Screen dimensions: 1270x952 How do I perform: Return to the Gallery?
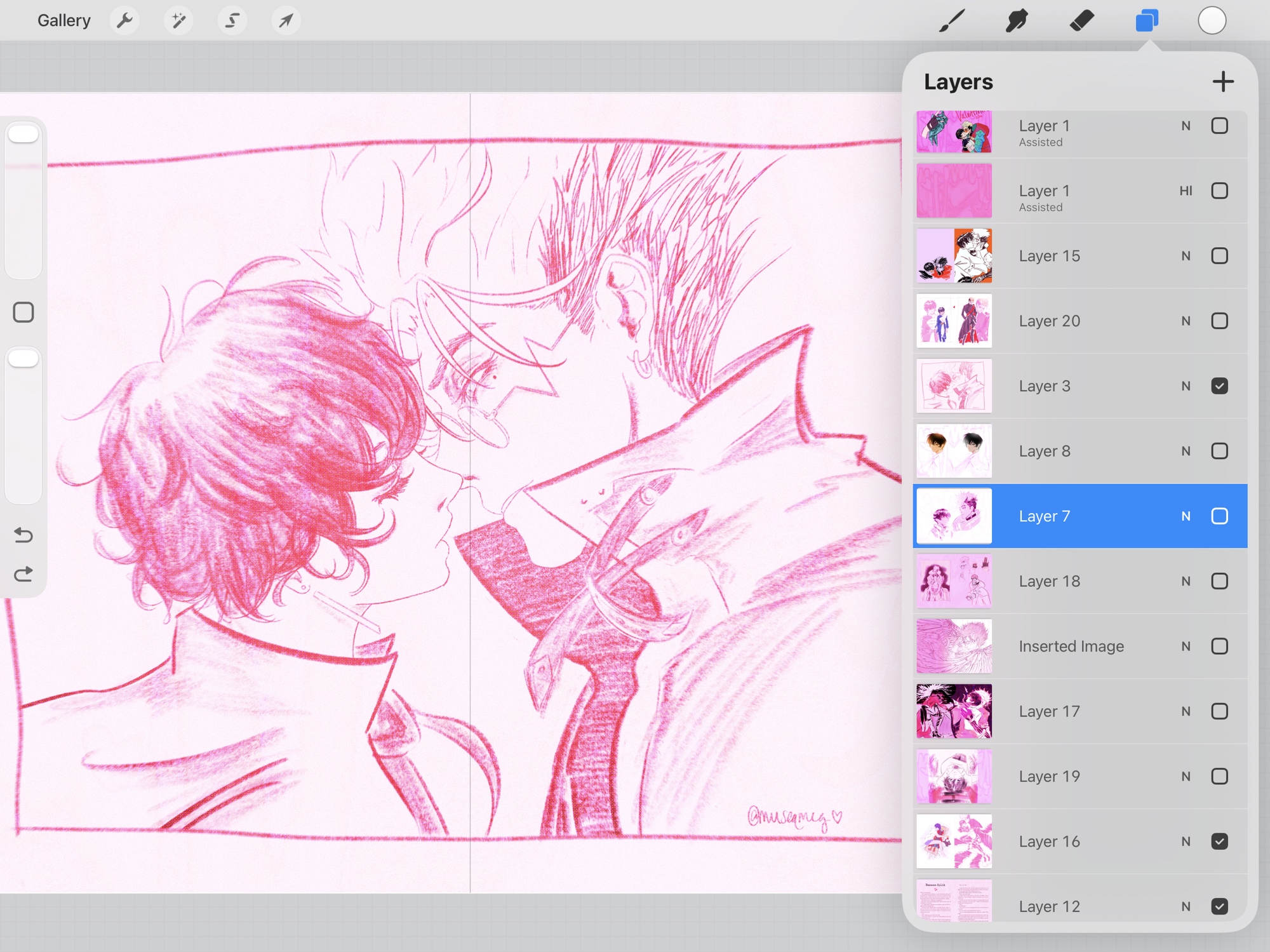[63, 21]
